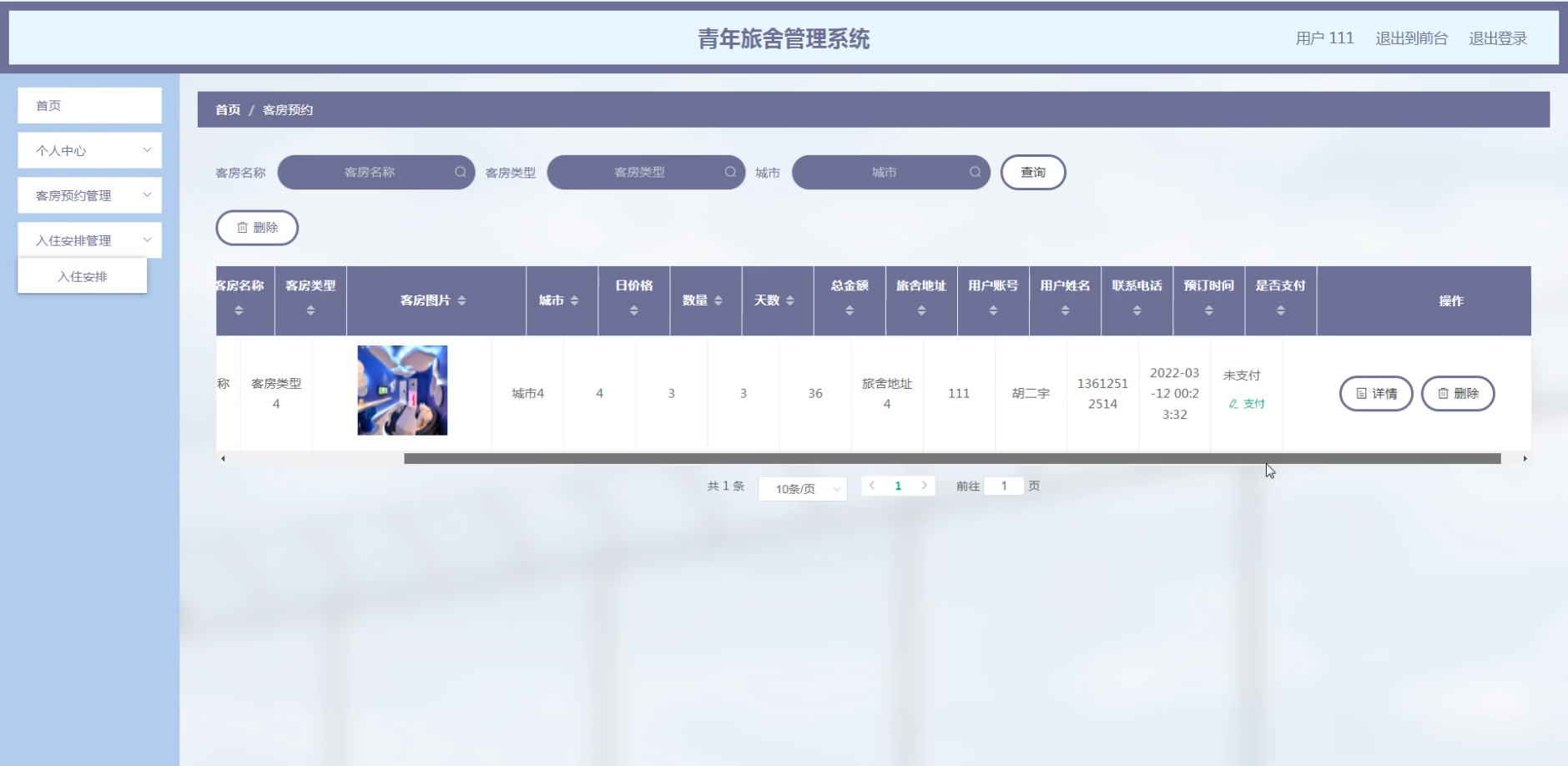
Task: Click right arrow of horizontal scrollbar
Action: pos(1525,458)
